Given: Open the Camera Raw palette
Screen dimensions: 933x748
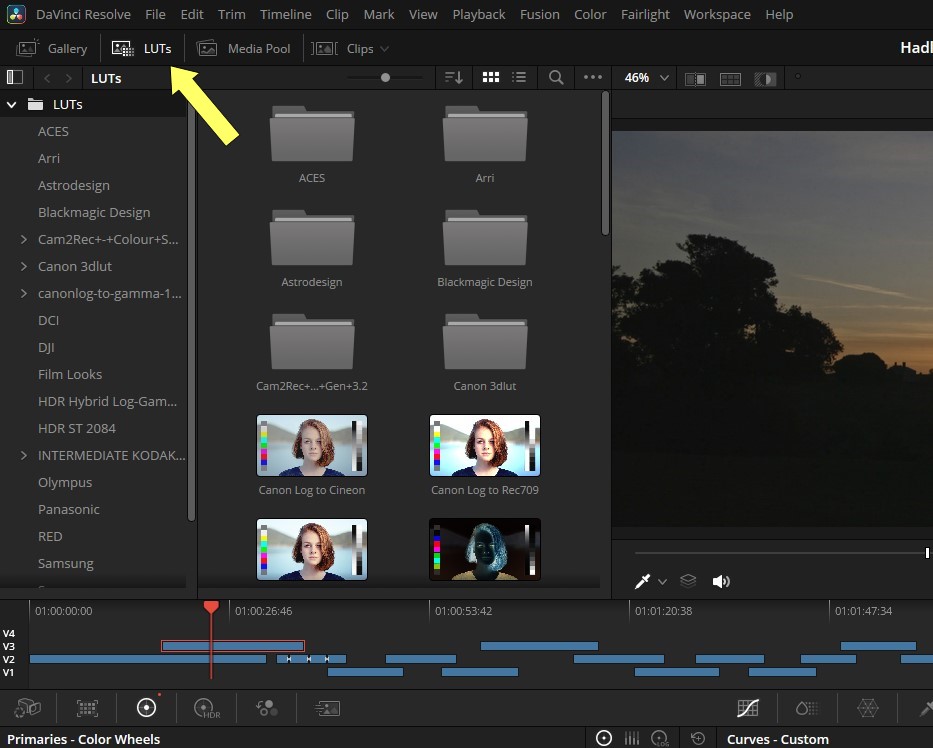Looking at the screenshot, I should (x=27, y=708).
